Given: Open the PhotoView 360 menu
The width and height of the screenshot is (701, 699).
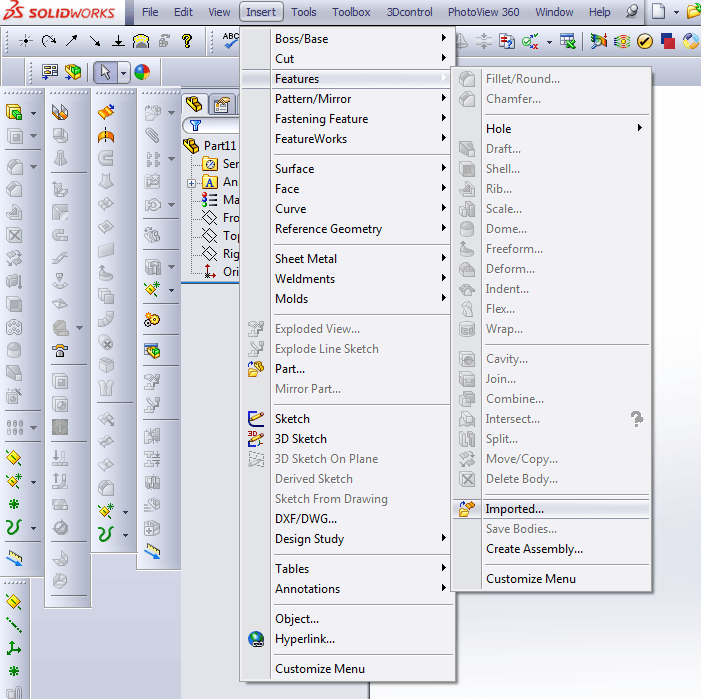Looking at the screenshot, I should point(483,12).
